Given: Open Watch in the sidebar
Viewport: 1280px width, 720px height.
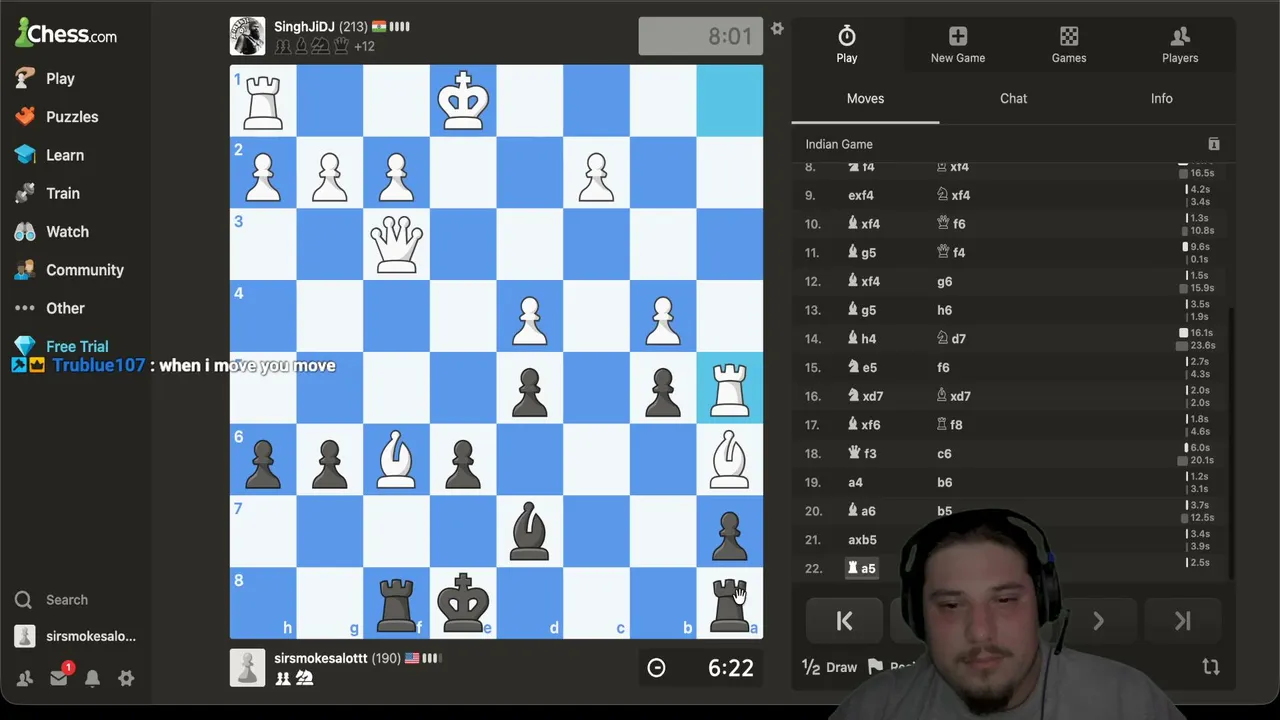Looking at the screenshot, I should (x=67, y=231).
